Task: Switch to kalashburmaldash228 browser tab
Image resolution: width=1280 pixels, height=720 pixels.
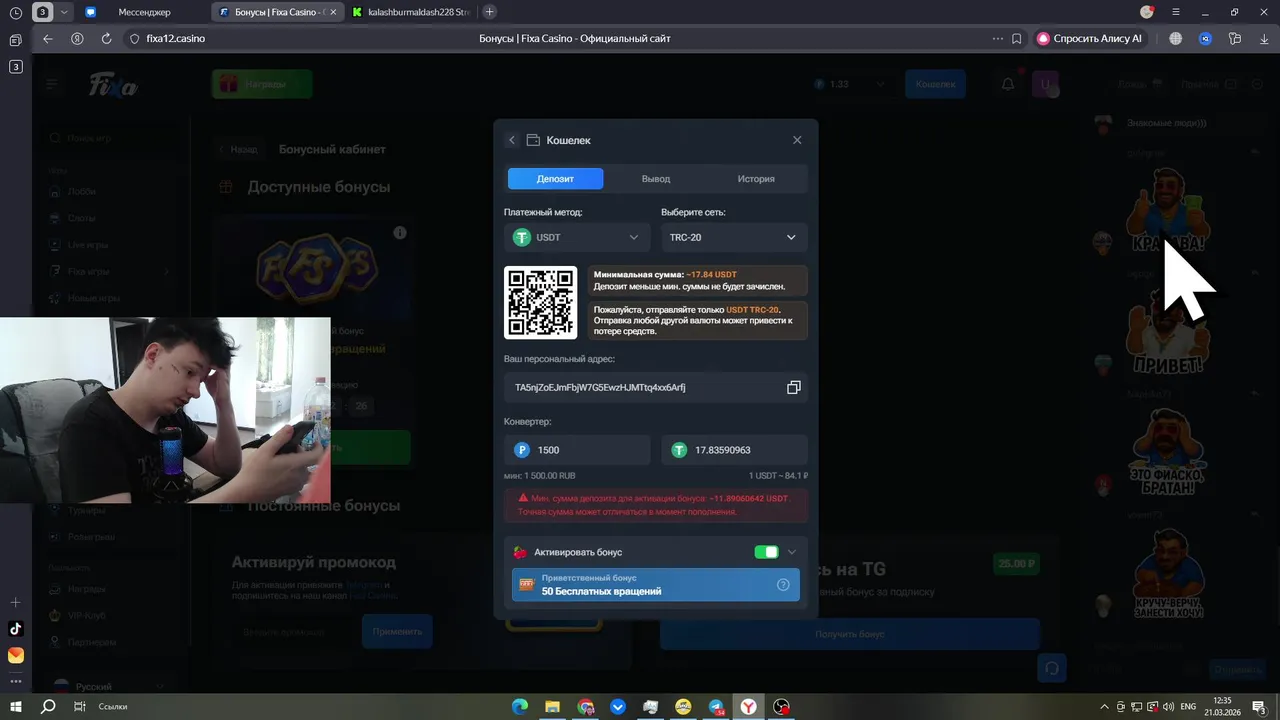Action: click(x=411, y=12)
